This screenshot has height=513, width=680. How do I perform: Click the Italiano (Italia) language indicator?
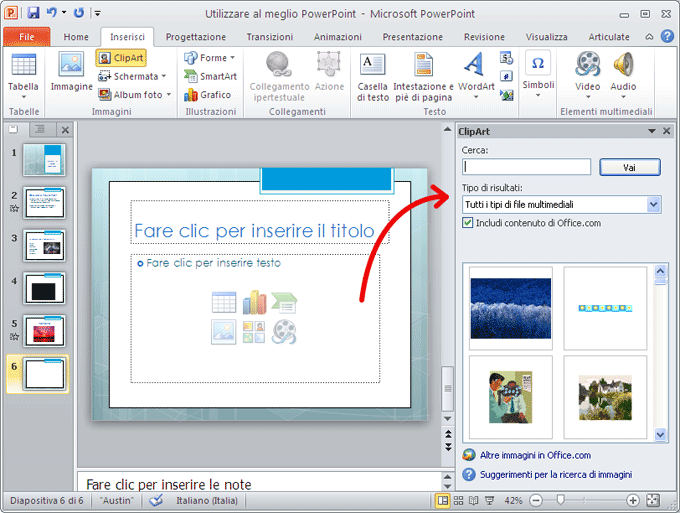click(x=206, y=500)
